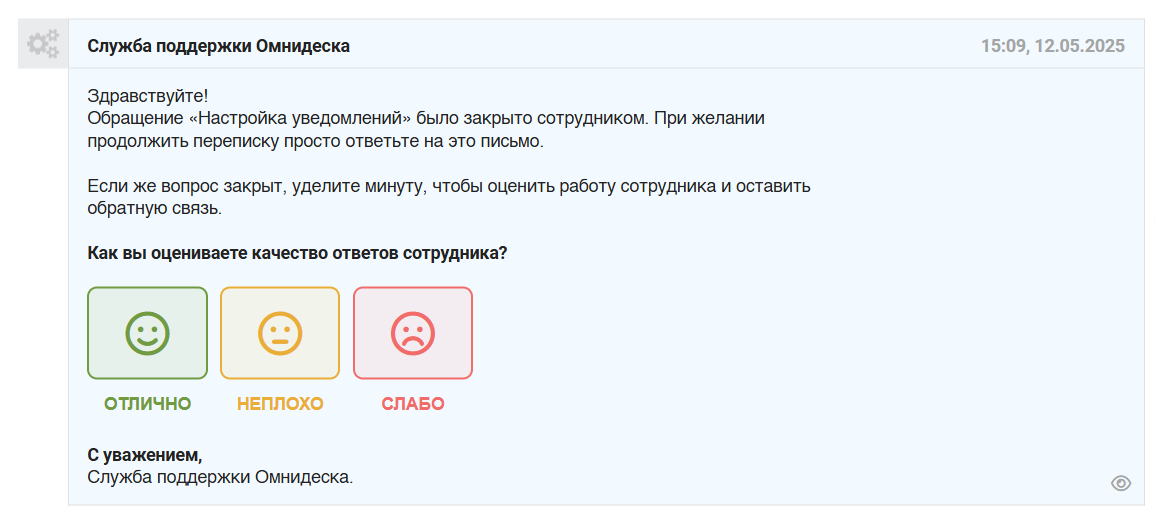
Task: Click the С уважением closing line
Action: [145, 456]
